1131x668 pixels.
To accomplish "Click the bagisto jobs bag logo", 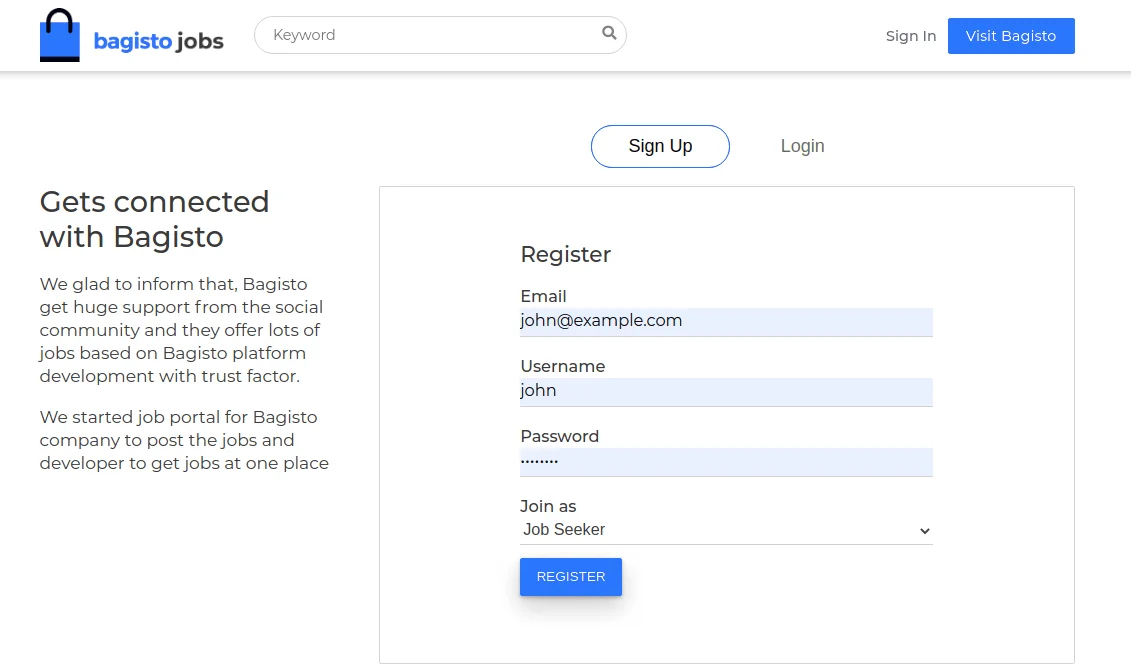I will point(59,34).
